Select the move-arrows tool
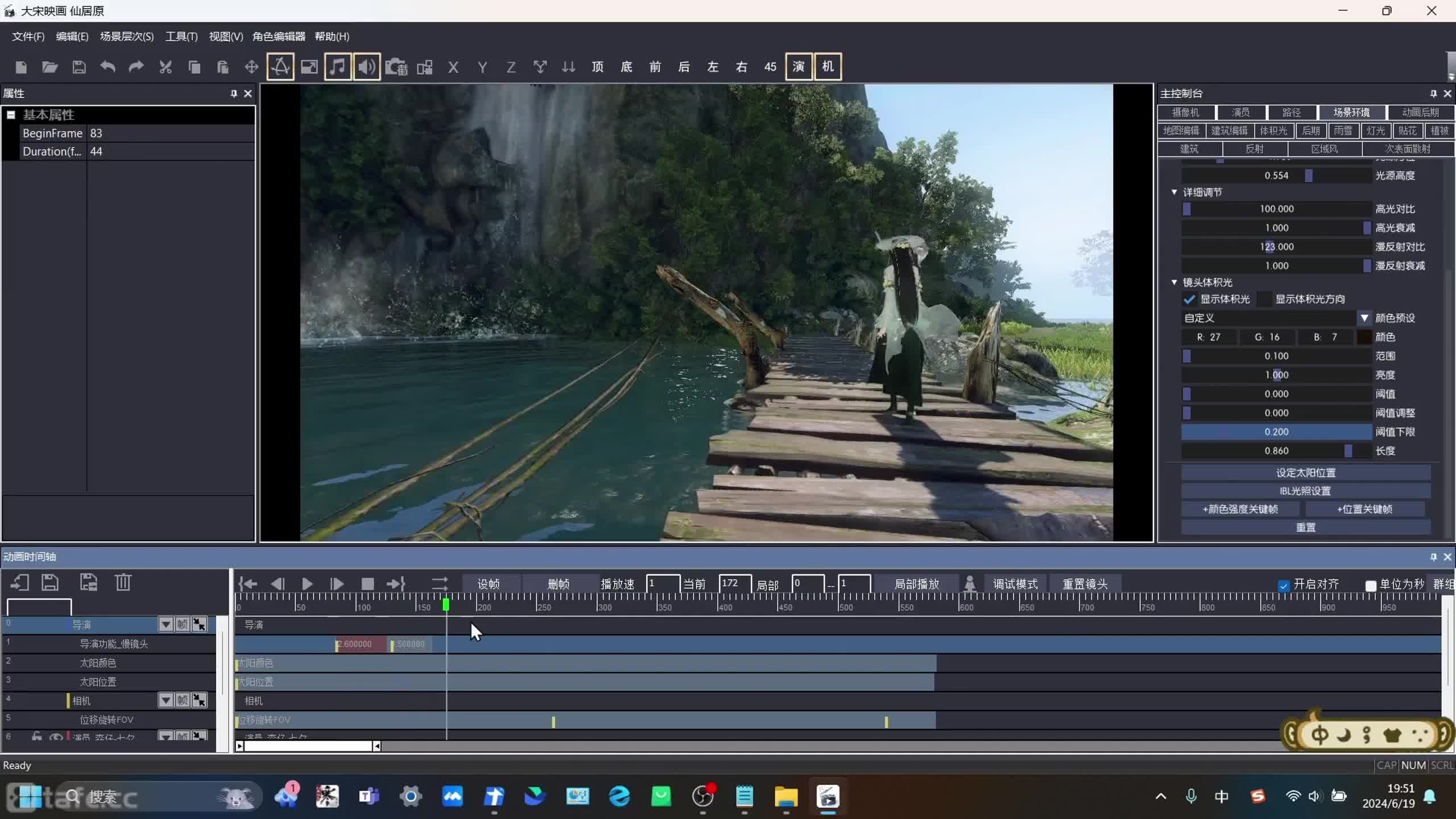The height and width of the screenshot is (819, 1456). pyautogui.click(x=251, y=67)
